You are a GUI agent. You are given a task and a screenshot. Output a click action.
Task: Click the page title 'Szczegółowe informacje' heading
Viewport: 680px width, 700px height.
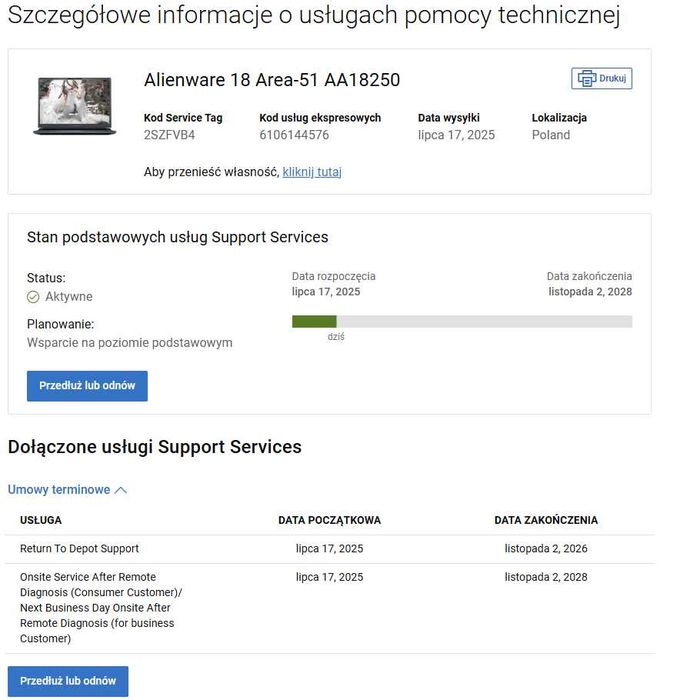(x=313, y=15)
